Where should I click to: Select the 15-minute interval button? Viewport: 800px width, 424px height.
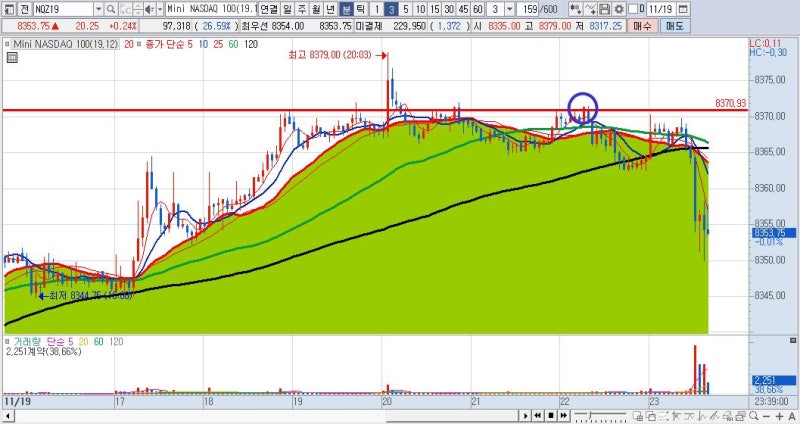tap(435, 9)
